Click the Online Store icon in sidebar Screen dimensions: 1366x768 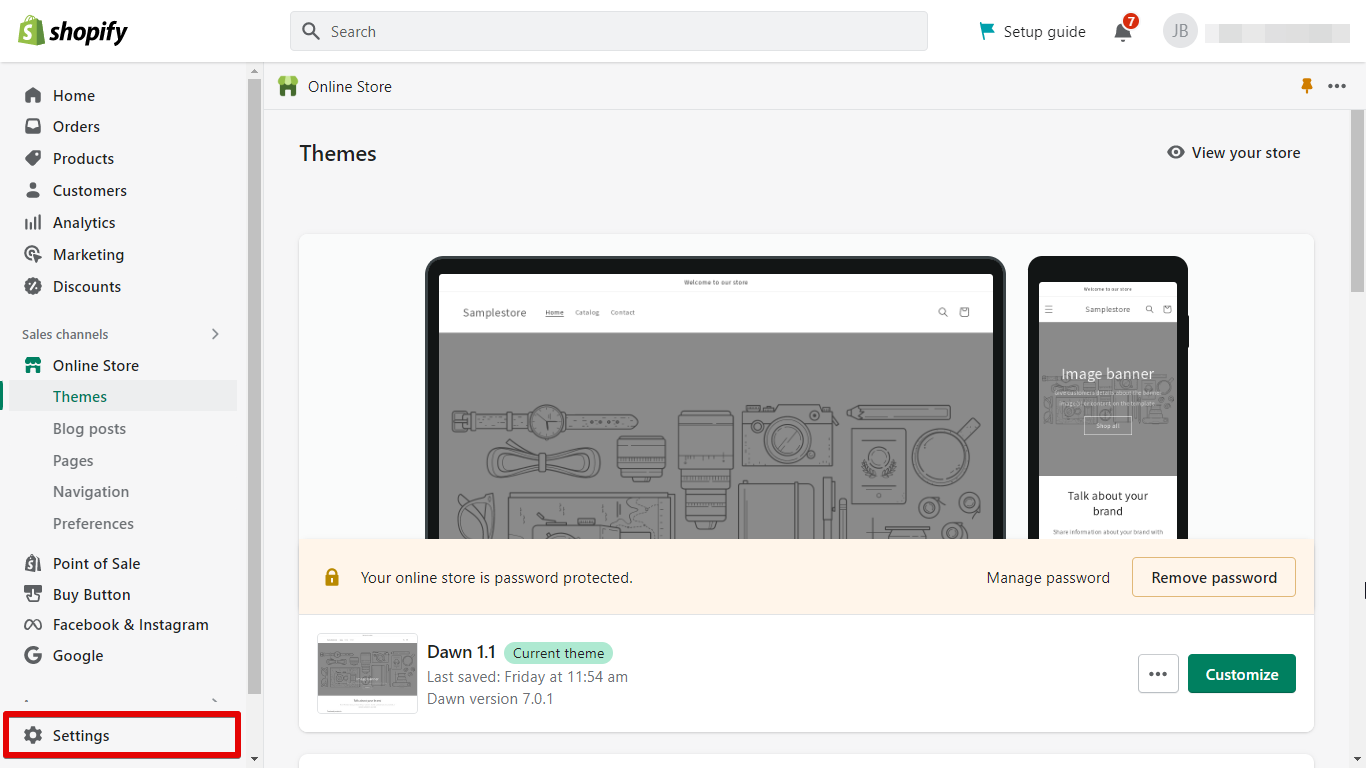pyautogui.click(x=33, y=365)
